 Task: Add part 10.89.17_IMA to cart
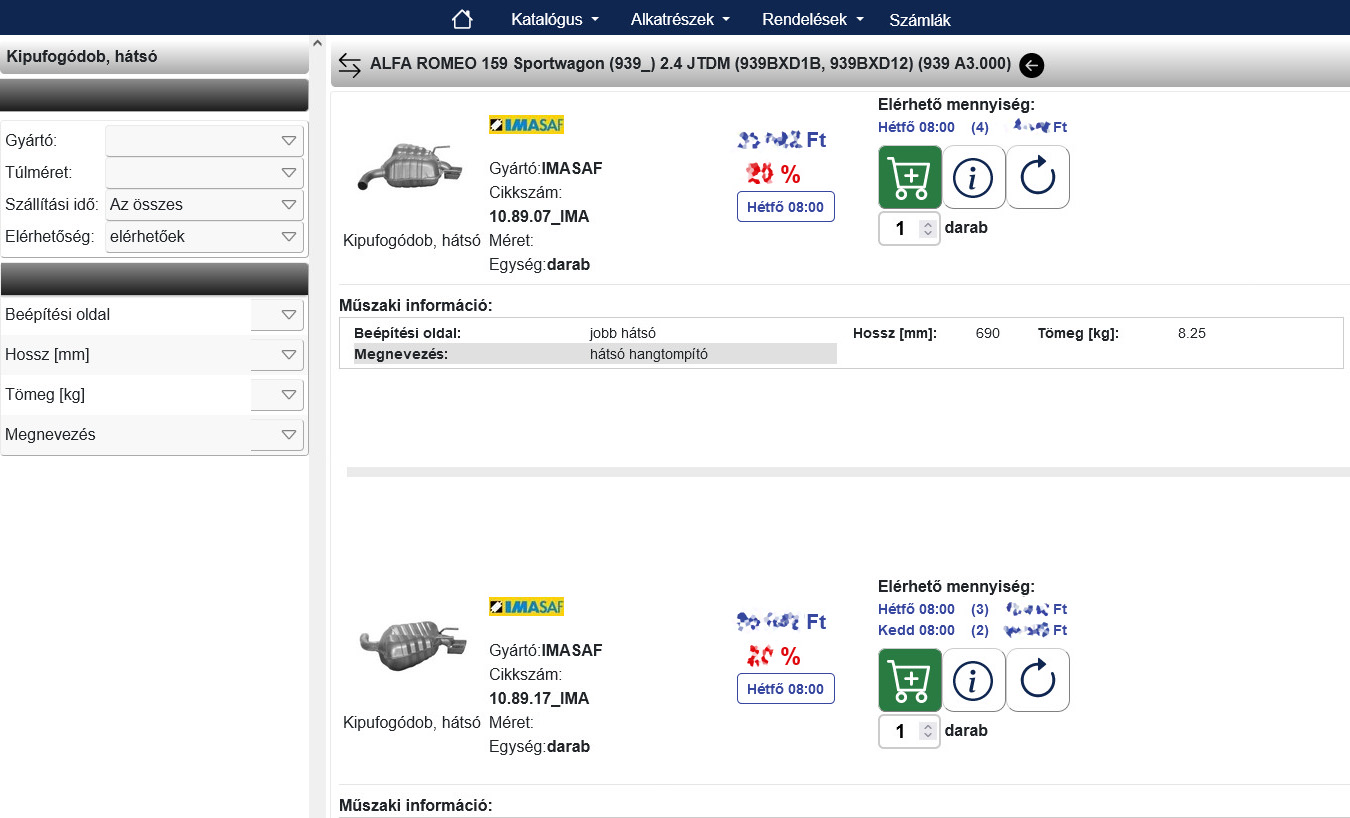pos(910,680)
